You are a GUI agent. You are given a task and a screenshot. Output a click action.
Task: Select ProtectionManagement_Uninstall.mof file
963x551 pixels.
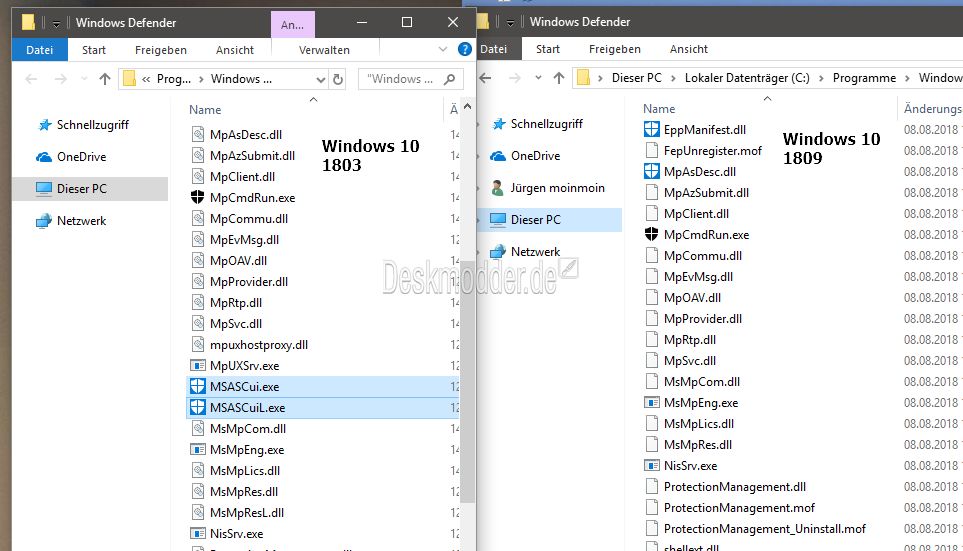(765, 528)
